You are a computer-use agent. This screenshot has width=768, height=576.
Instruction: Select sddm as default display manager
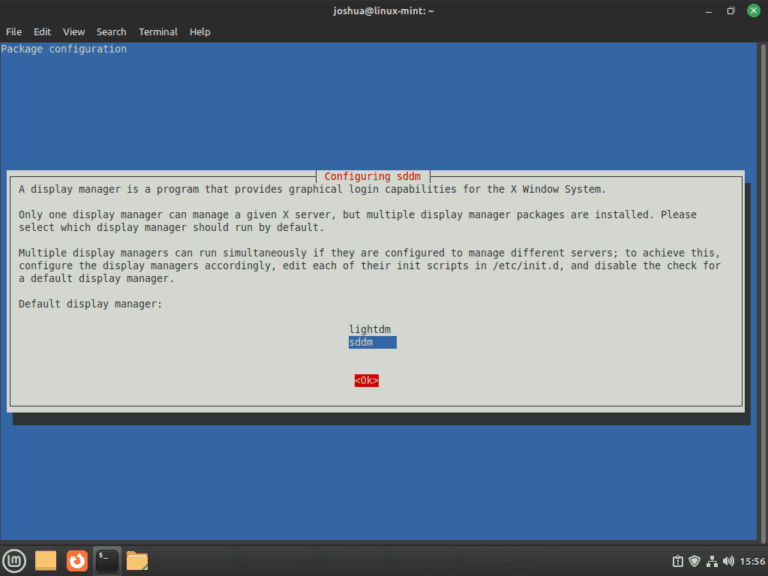[372, 342]
